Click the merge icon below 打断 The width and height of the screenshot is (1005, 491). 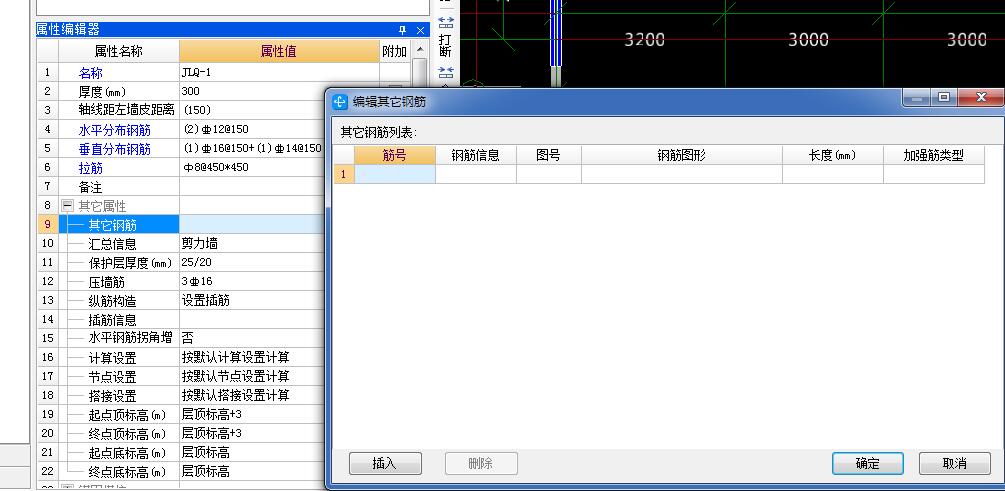pyautogui.click(x=445, y=72)
